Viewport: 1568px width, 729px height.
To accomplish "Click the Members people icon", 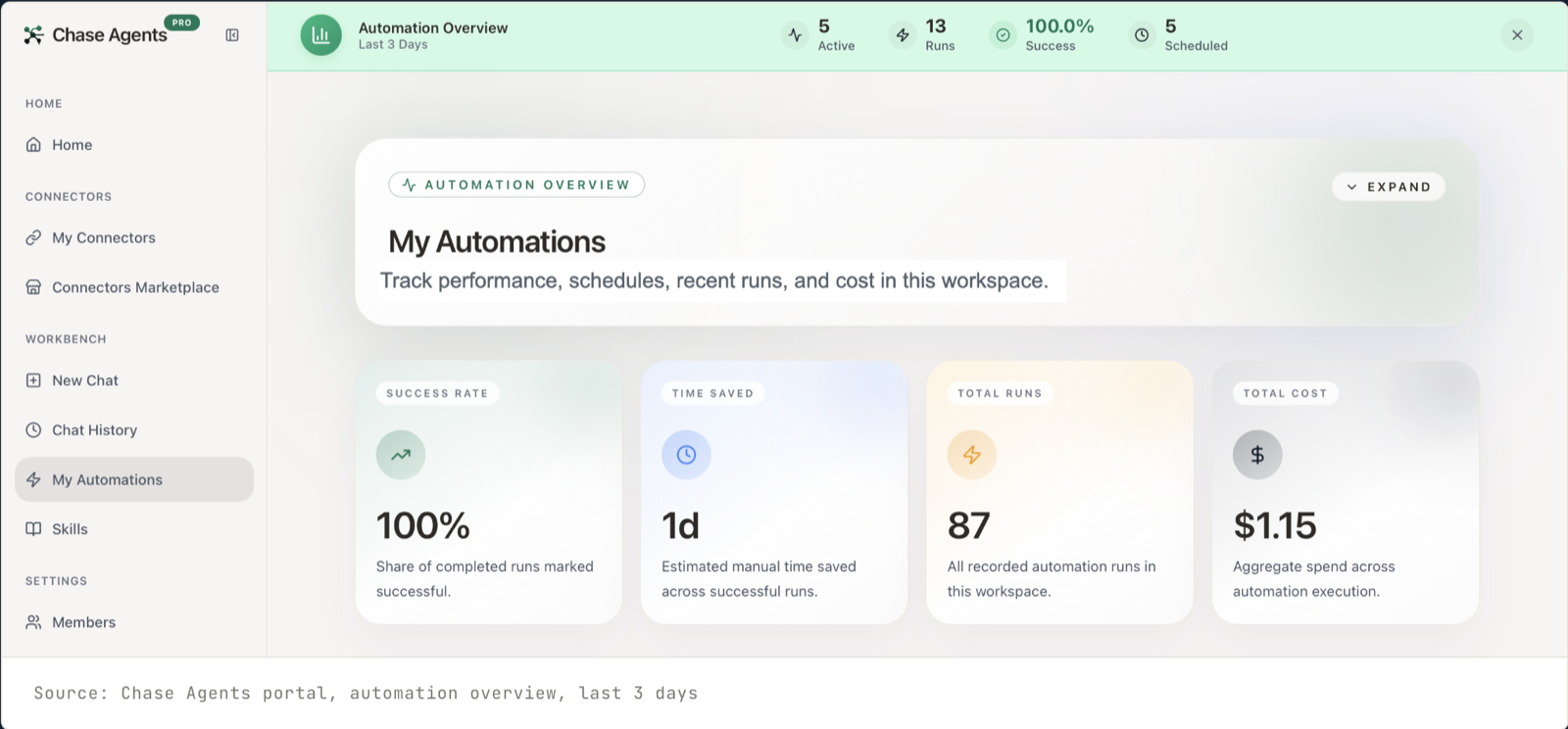I will pyautogui.click(x=33, y=622).
